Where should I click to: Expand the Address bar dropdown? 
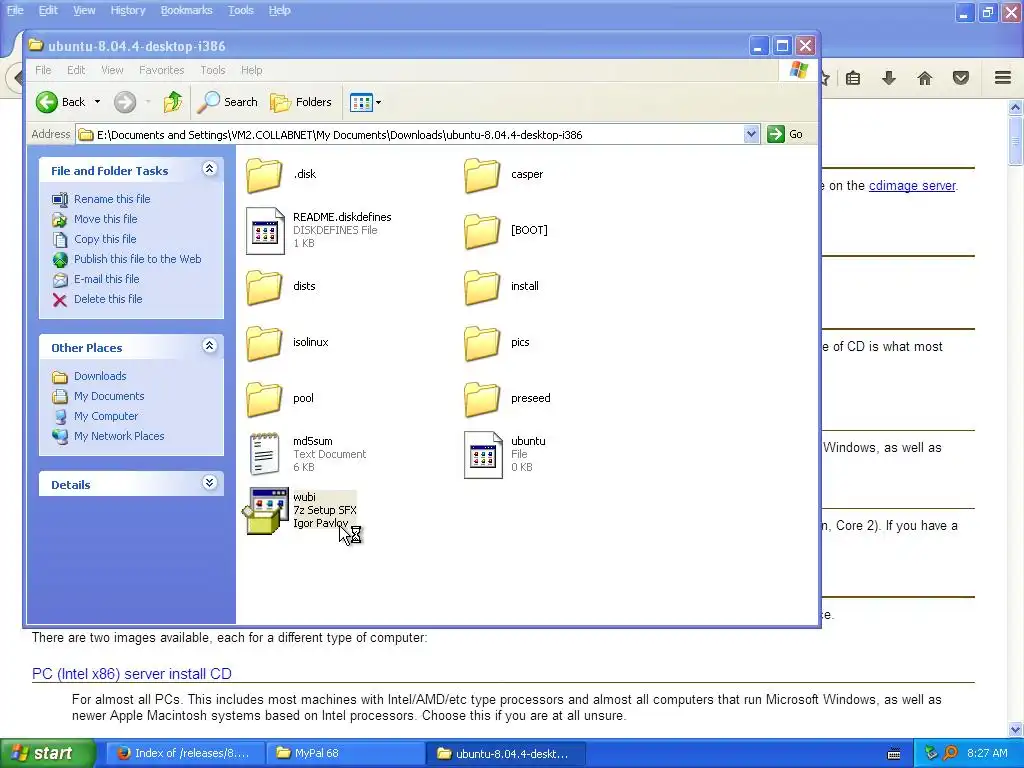click(x=751, y=135)
